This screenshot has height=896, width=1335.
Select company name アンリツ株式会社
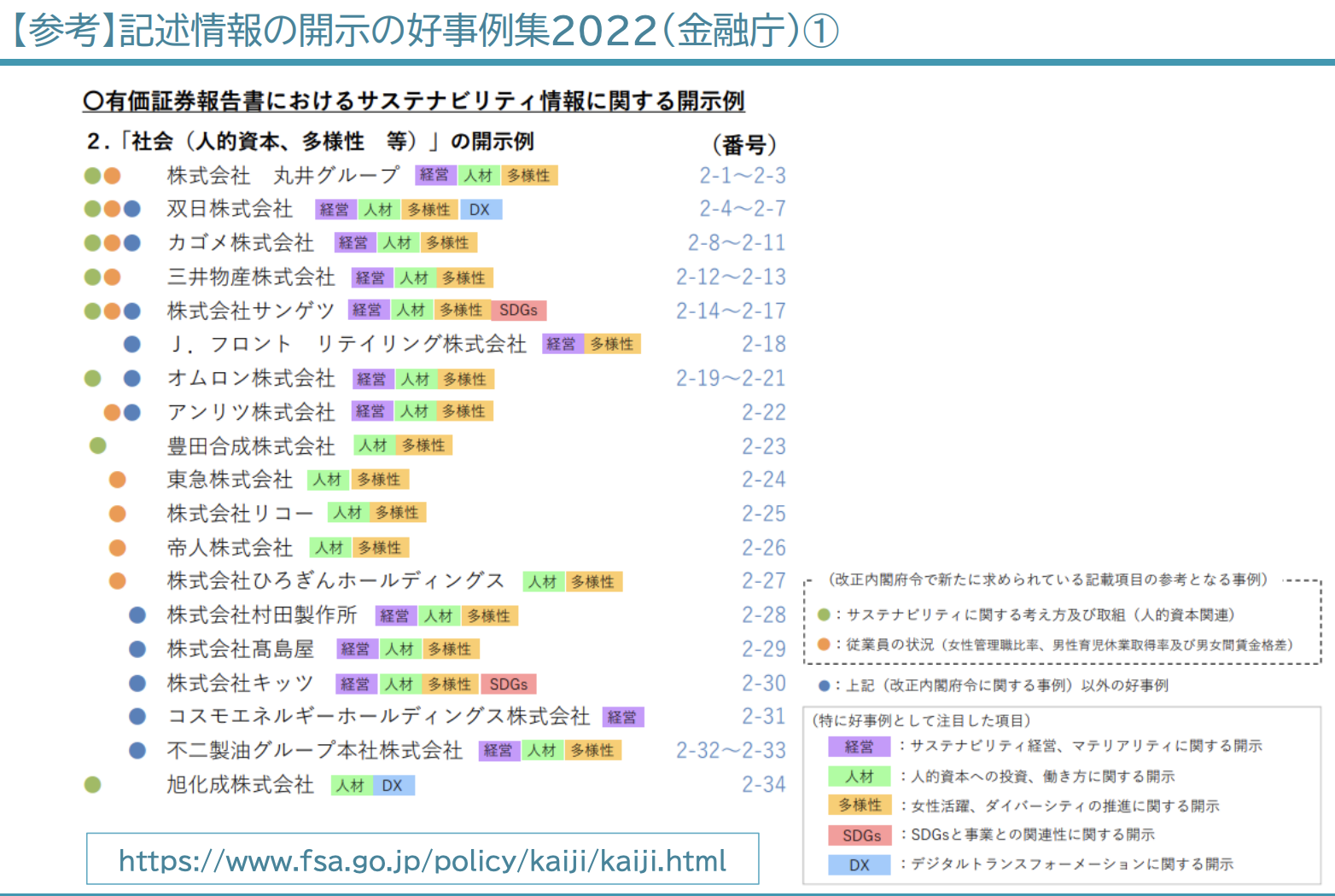[251, 412]
